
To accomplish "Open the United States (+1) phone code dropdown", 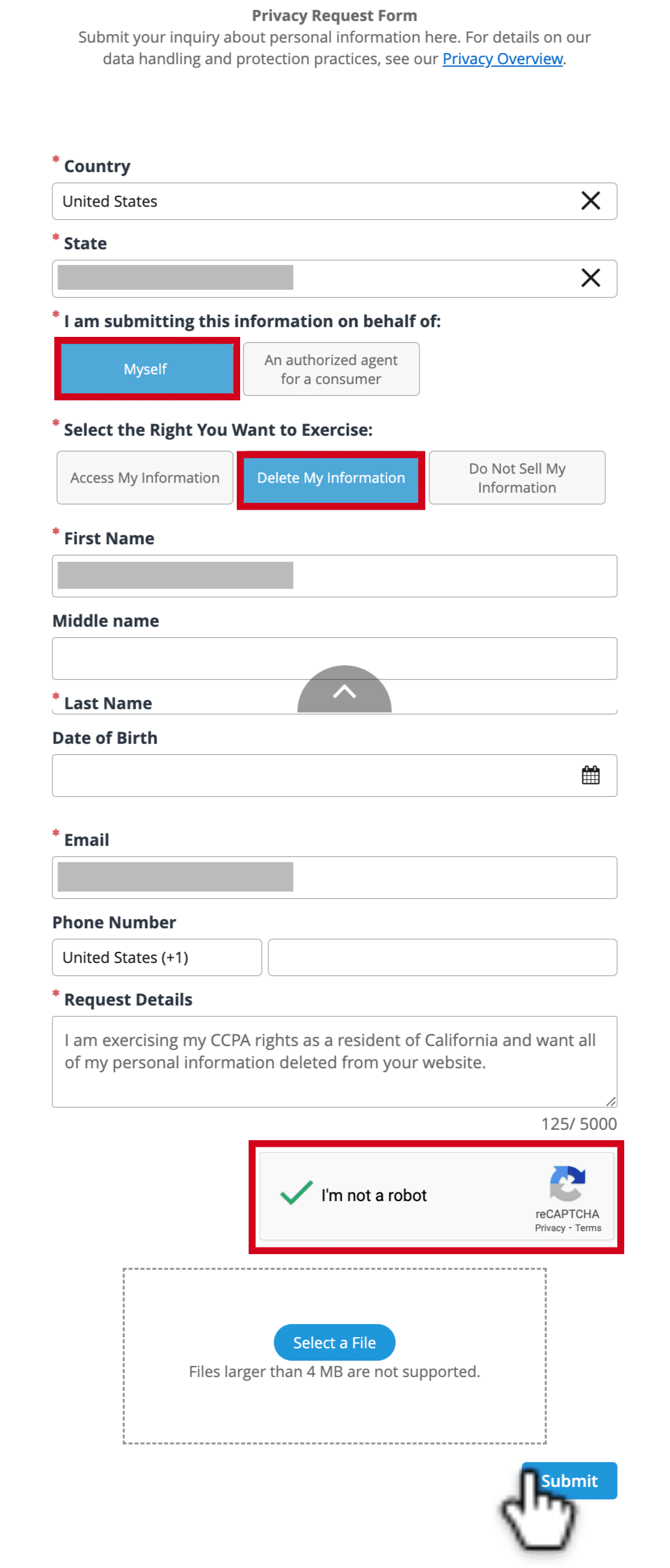I will coord(157,957).
